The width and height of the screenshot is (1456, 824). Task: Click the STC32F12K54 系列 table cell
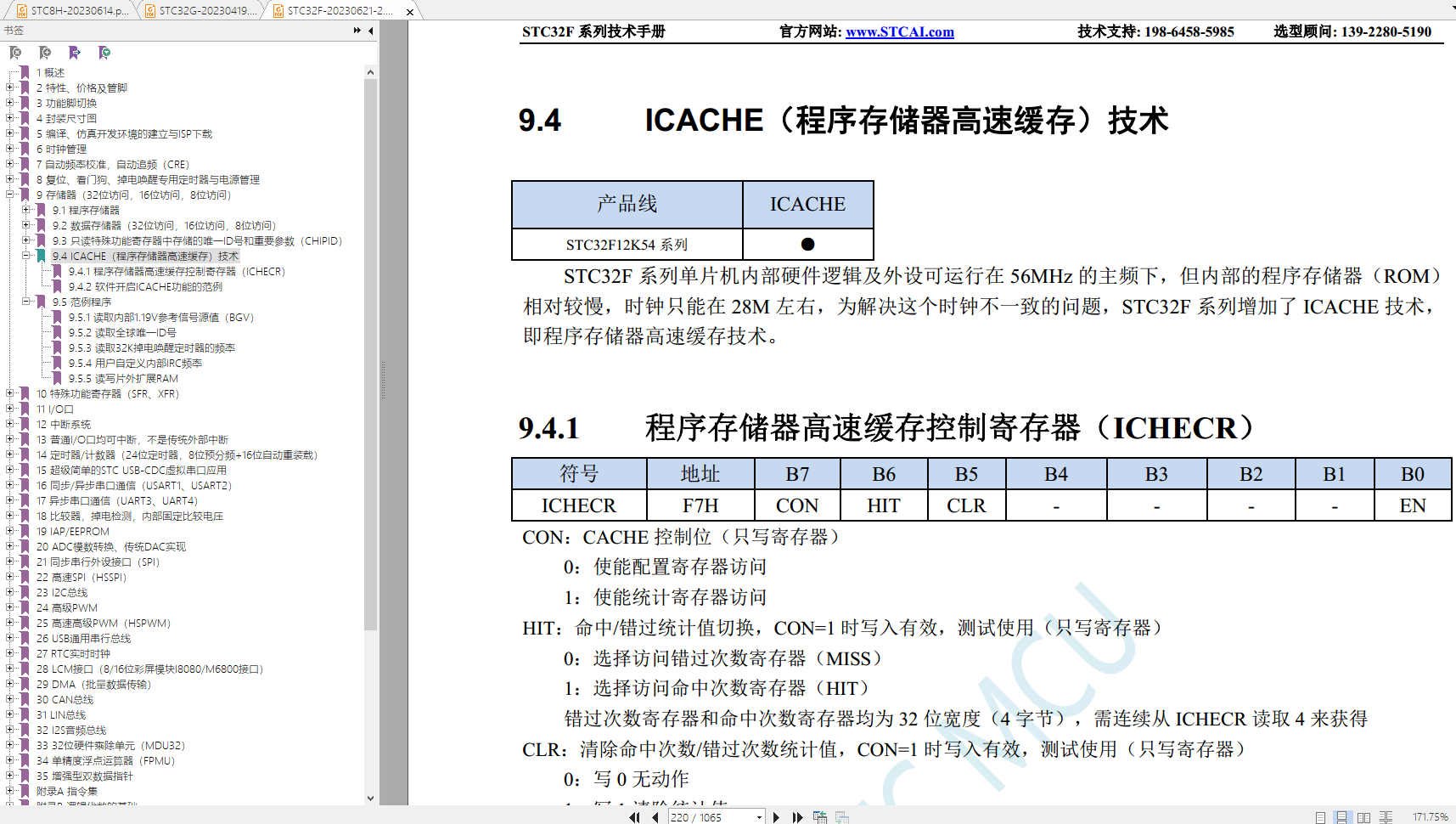pos(627,245)
